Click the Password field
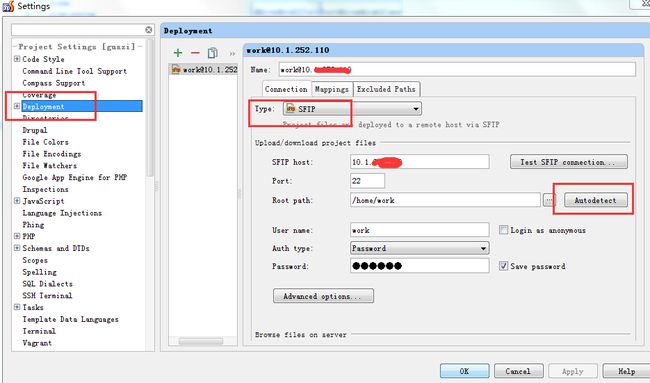Viewport: 650px width, 383px height. tap(420, 266)
